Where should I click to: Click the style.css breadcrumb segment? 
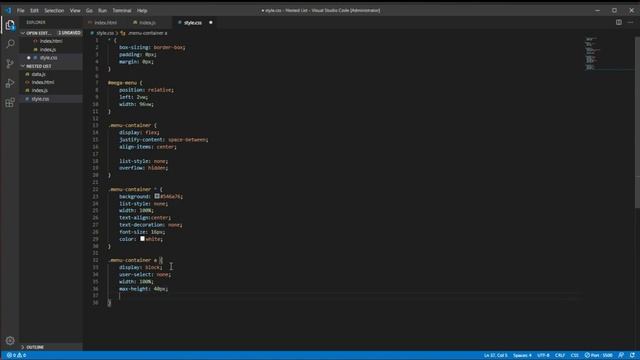(105, 33)
